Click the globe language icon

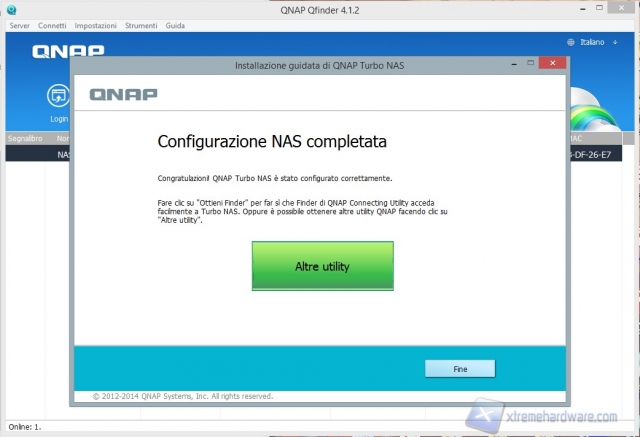[x=571, y=44]
